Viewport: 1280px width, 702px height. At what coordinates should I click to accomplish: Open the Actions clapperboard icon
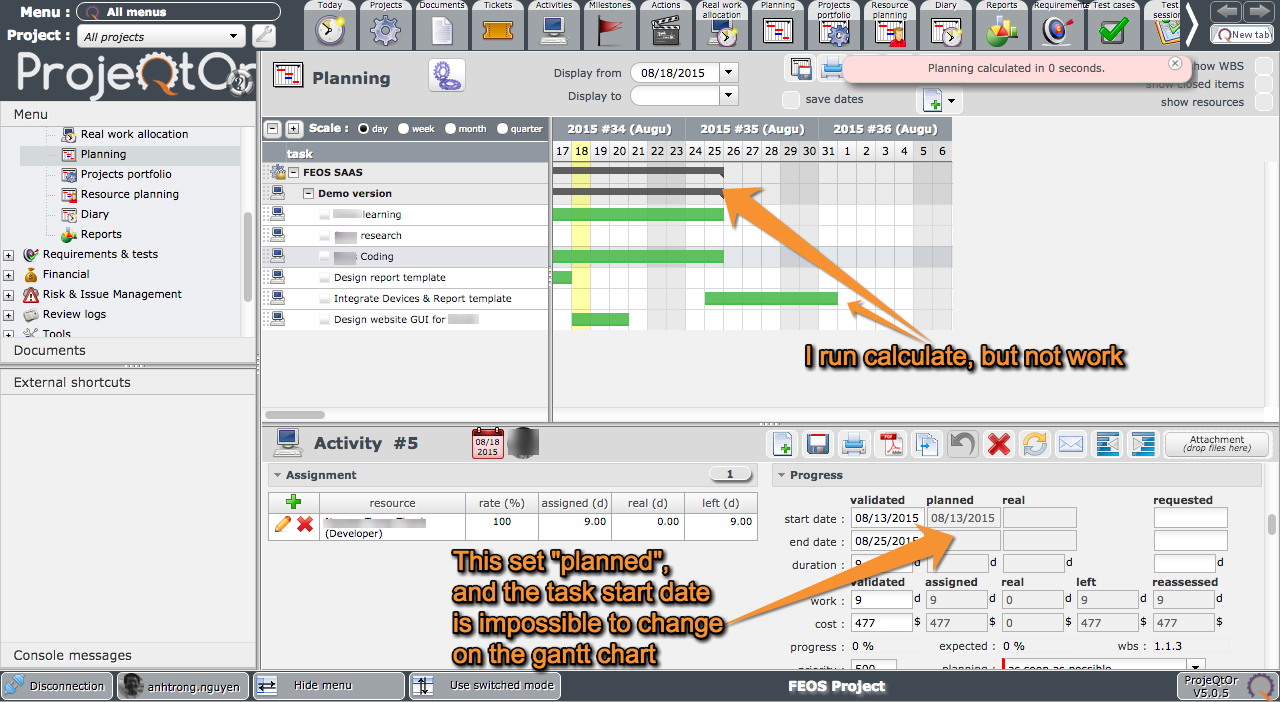click(x=666, y=32)
